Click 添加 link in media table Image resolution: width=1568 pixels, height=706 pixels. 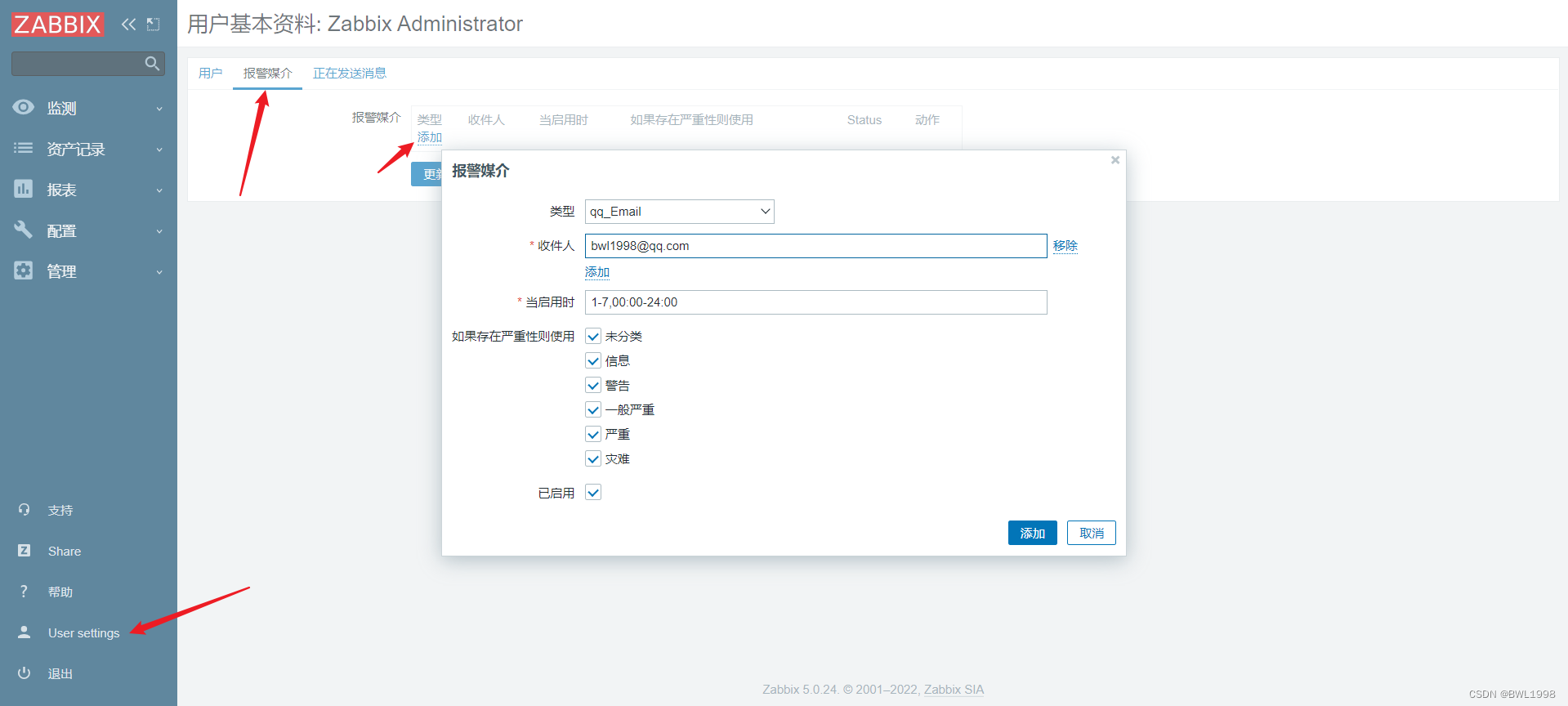pyautogui.click(x=430, y=137)
